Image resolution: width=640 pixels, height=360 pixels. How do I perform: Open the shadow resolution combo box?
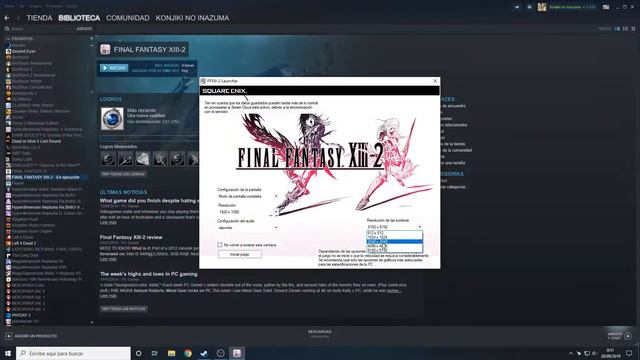[x=394, y=227]
